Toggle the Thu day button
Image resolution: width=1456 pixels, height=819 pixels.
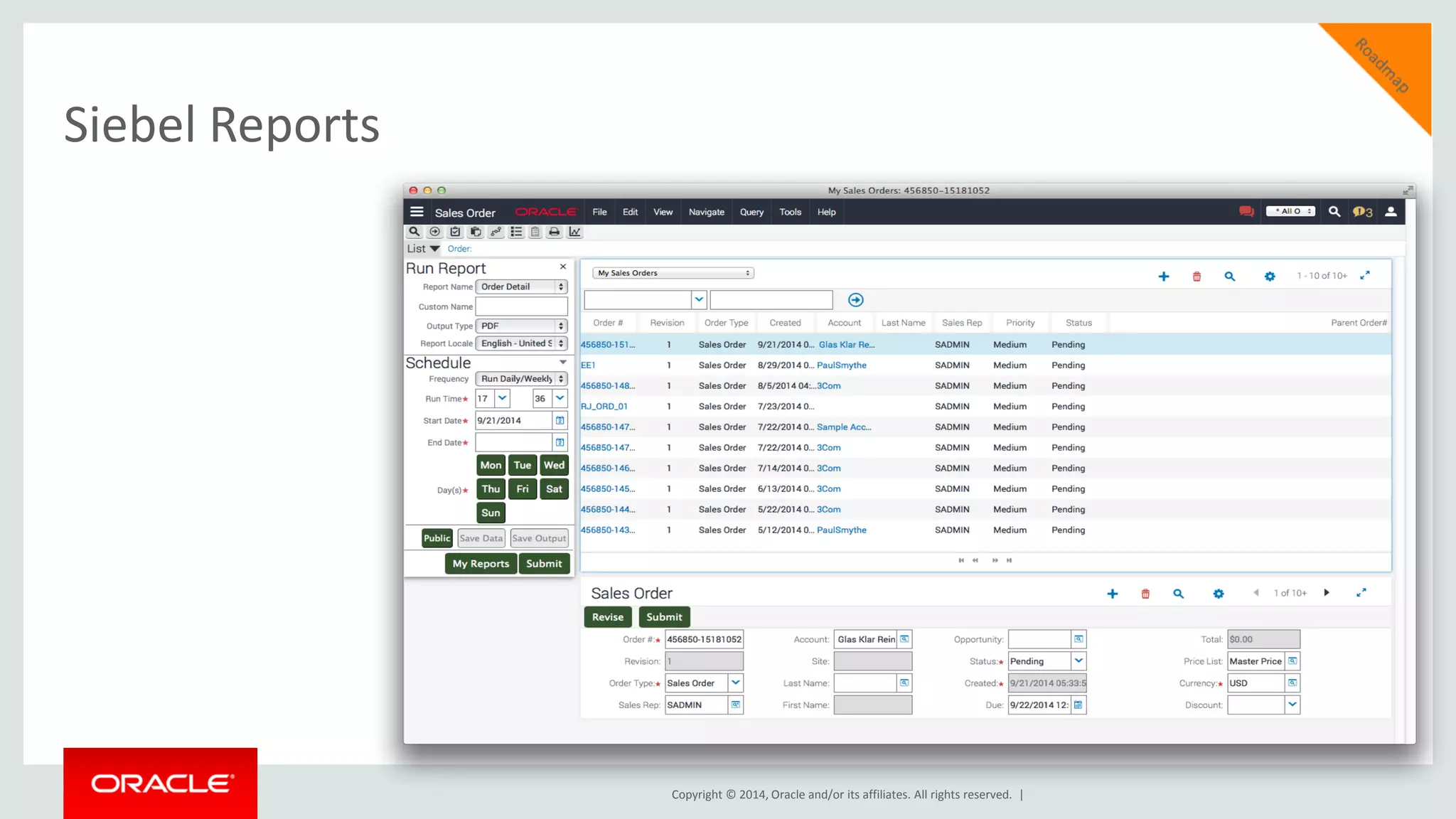(x=491, y=489)
